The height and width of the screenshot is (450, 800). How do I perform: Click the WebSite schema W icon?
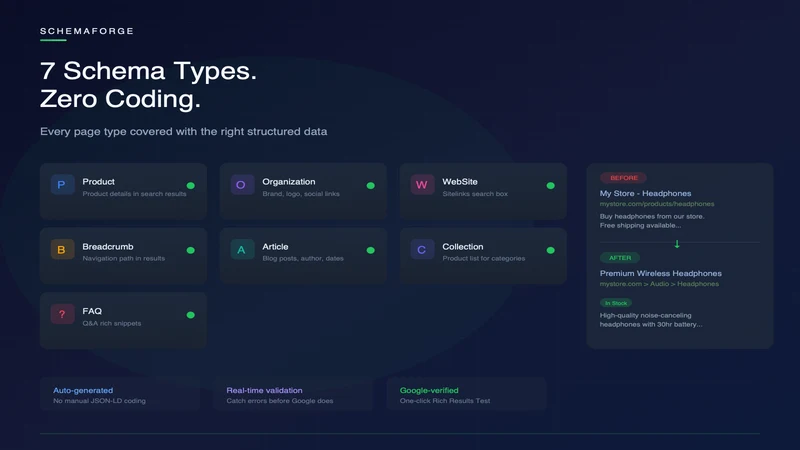(x=422, y=185)
